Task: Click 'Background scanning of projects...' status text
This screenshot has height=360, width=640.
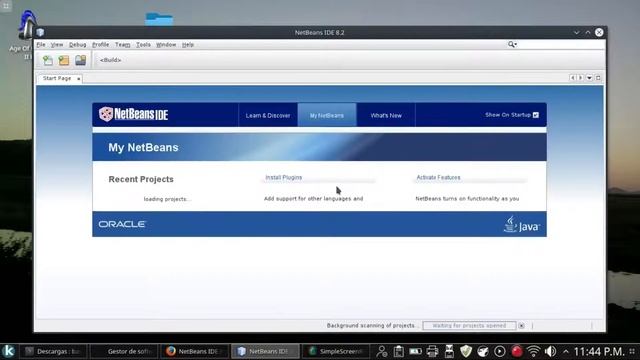Action: coord(373,326)
